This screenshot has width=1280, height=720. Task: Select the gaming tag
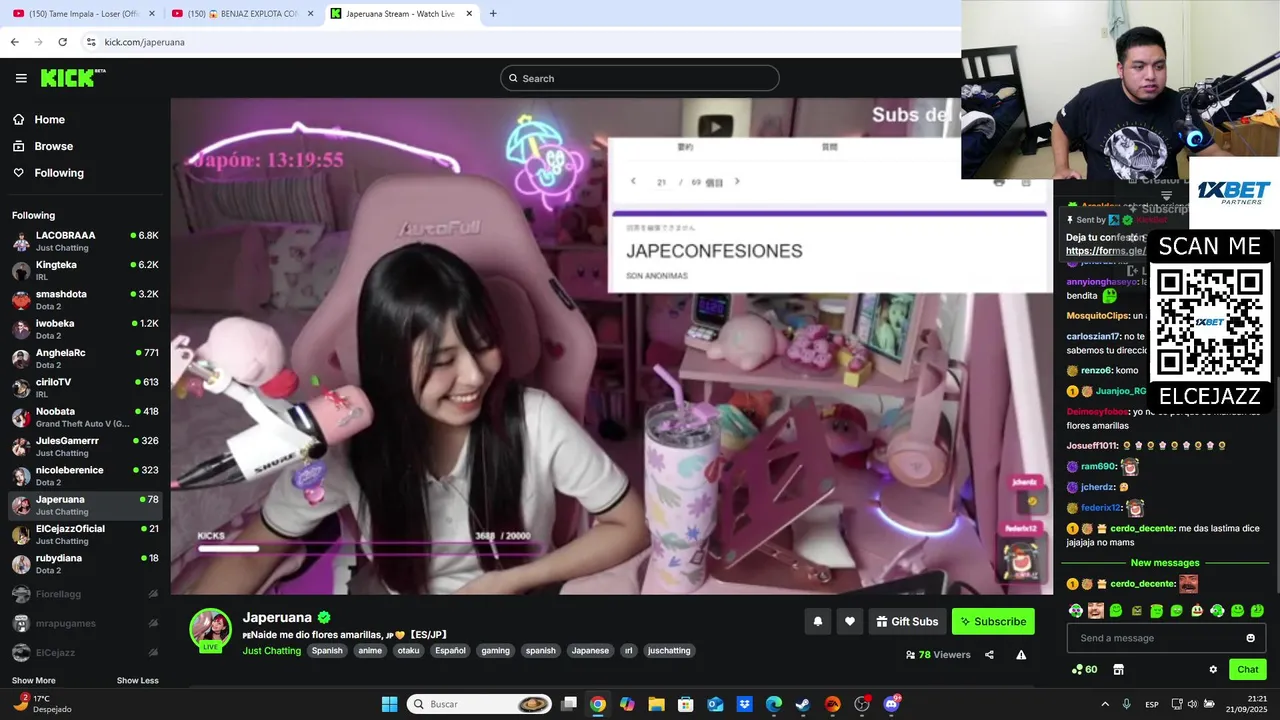coord(495,651)
